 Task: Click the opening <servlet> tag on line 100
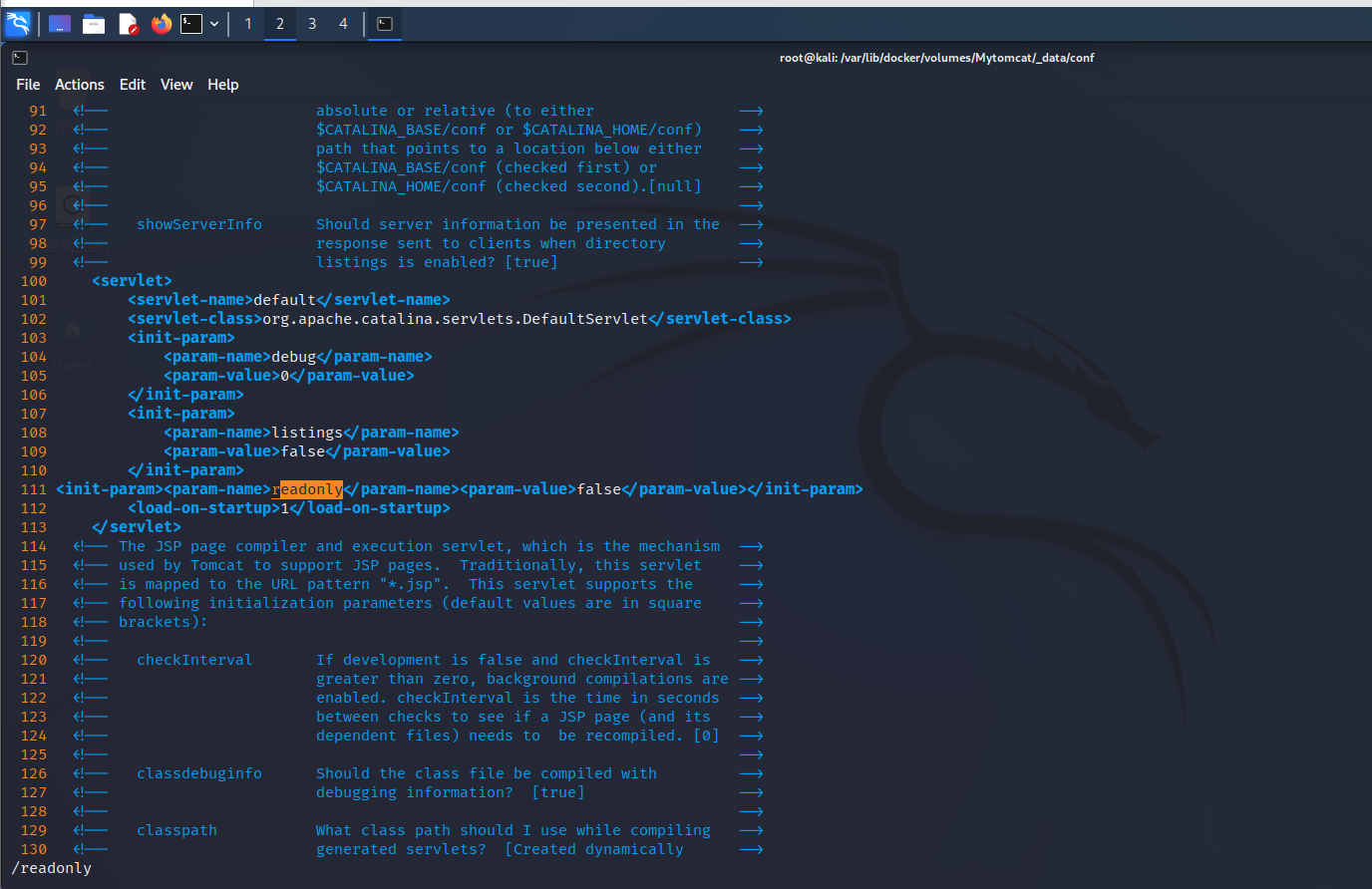tap(132, 281)
